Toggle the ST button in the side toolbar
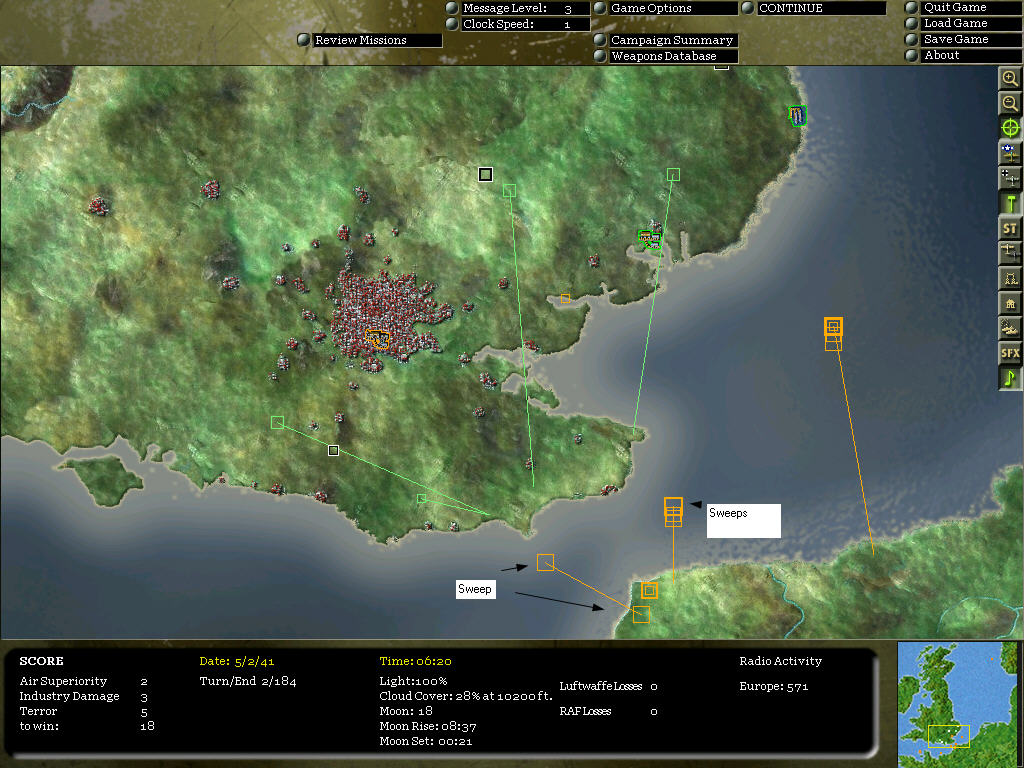Screen dimensions: 1024x768 (x=1010, y=229)
